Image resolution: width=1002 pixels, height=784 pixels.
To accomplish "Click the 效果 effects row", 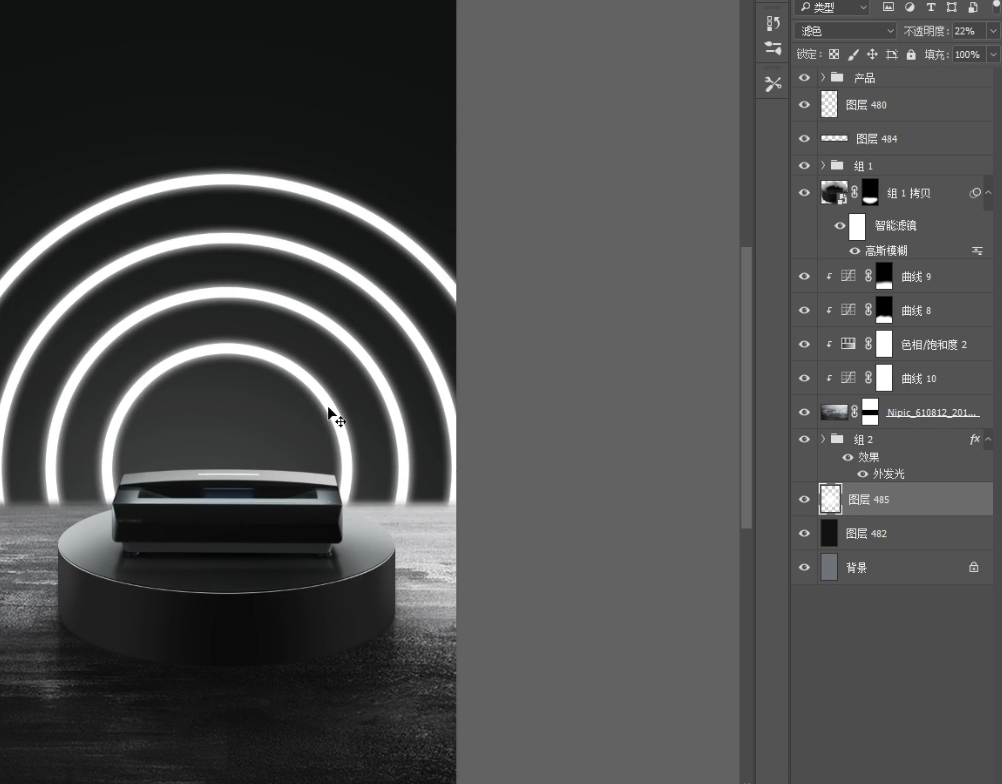I will [x=868, y=457].
